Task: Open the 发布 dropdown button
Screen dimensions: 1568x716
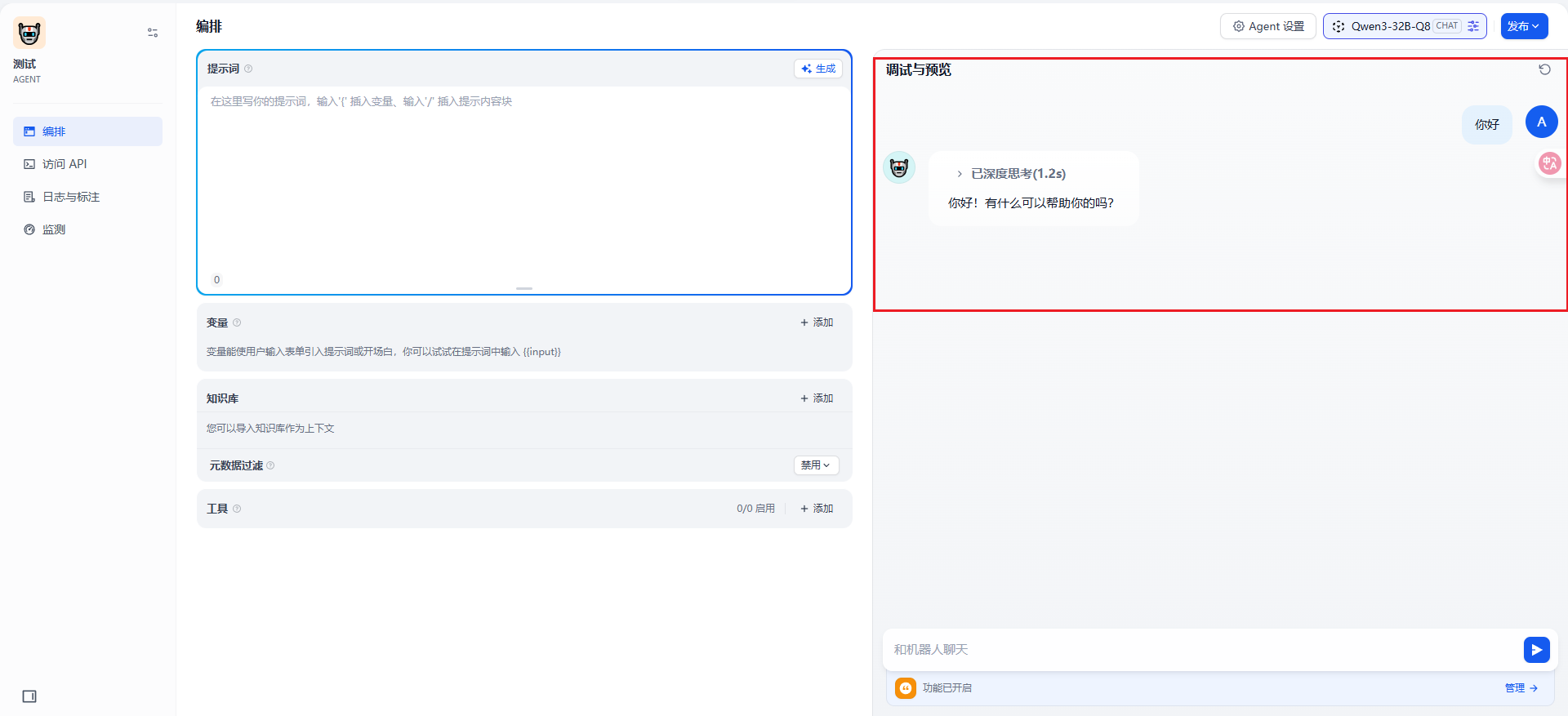Action: [x=1524, y=26]
